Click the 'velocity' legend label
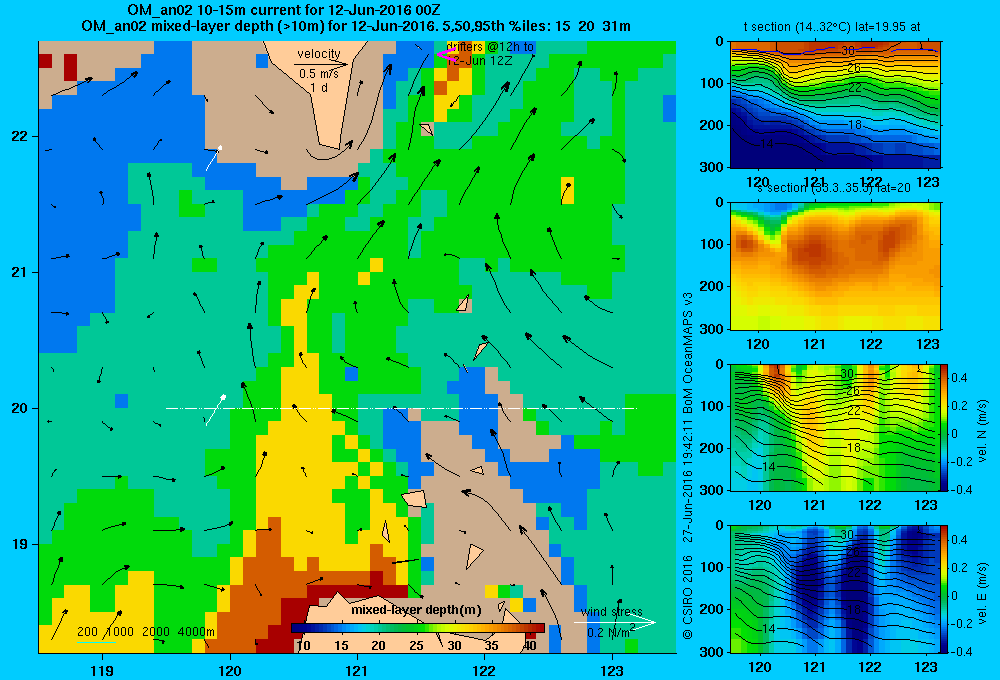1000x680 pixels. click(x=319, y=54)
